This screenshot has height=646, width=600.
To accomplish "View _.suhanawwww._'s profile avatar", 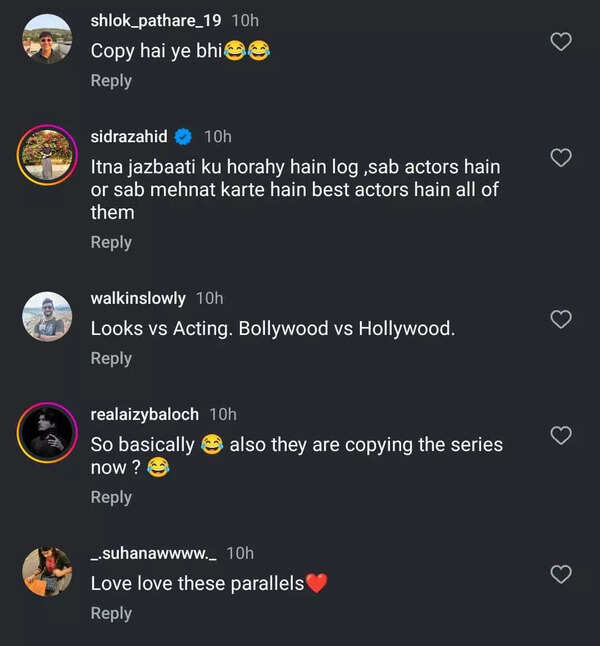I will point(47,572).
